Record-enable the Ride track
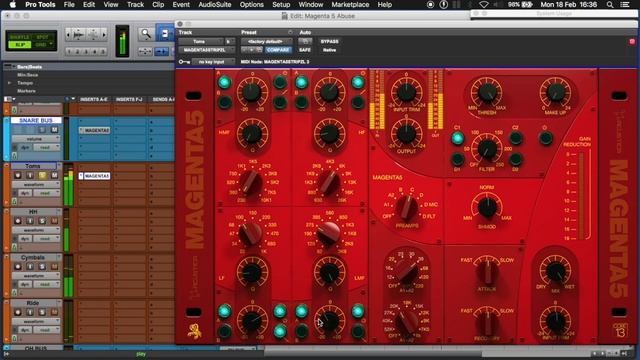Screen dimensions: 640x360 [18, 312]
